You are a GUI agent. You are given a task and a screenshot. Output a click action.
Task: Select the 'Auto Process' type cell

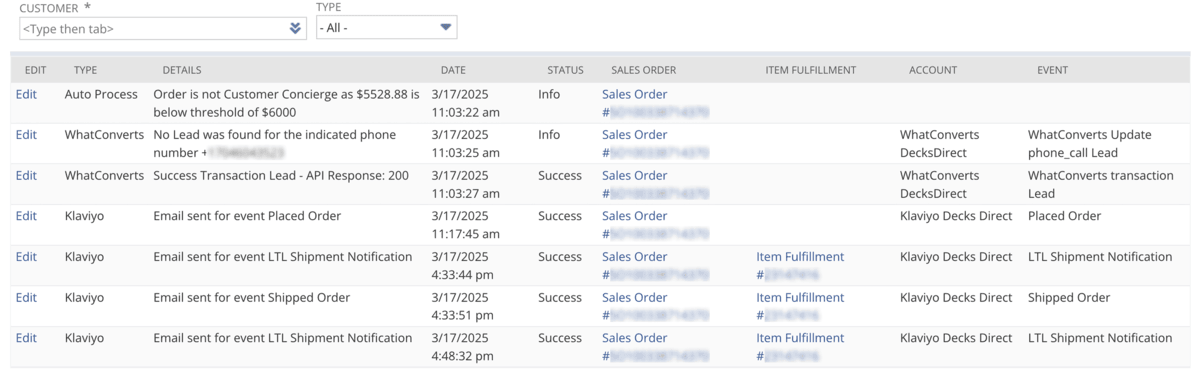(x=101, y=94)
